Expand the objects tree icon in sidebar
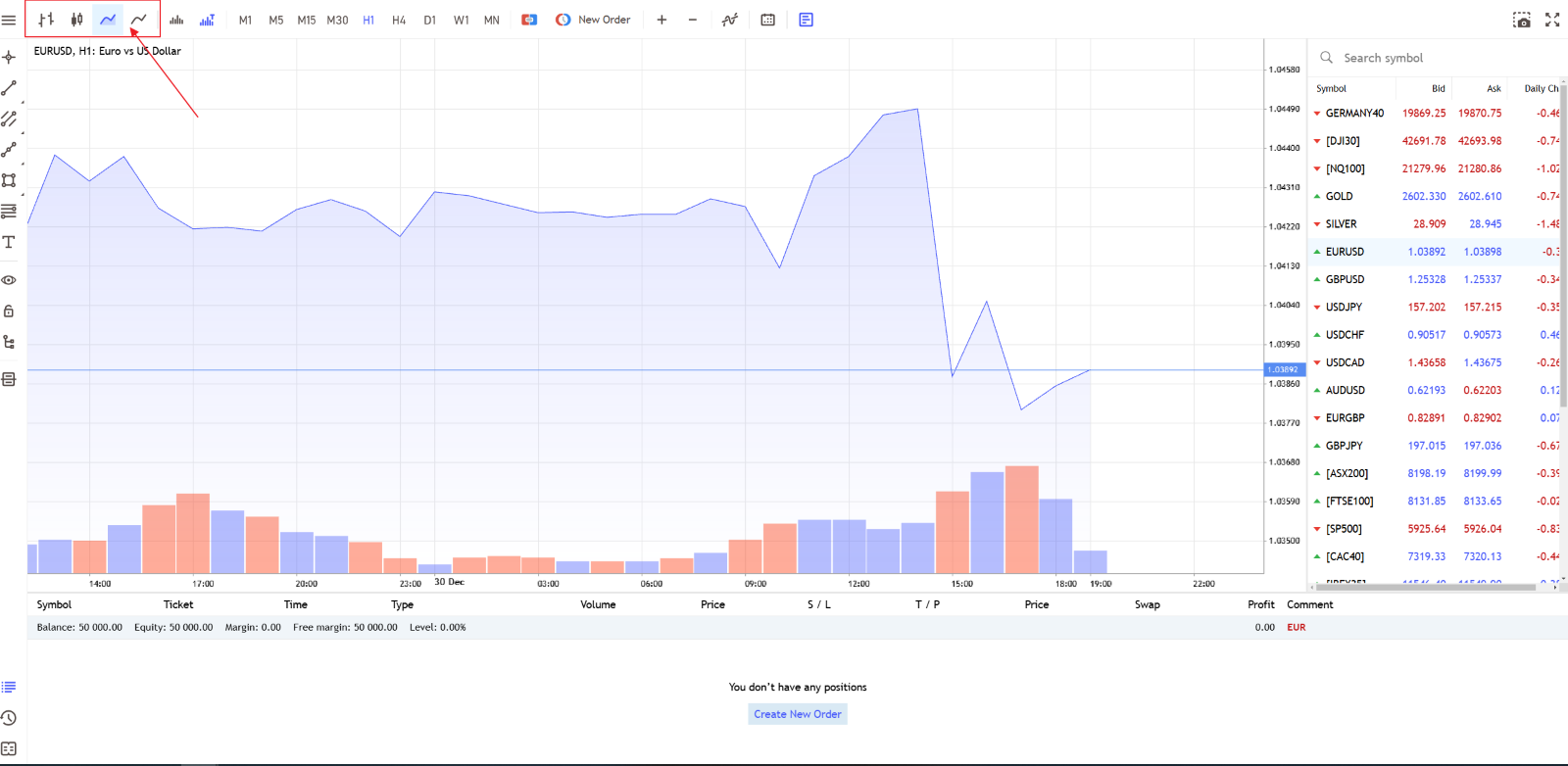The width and height of the screenshot is (1568, 766). click(x=9, y=342)
